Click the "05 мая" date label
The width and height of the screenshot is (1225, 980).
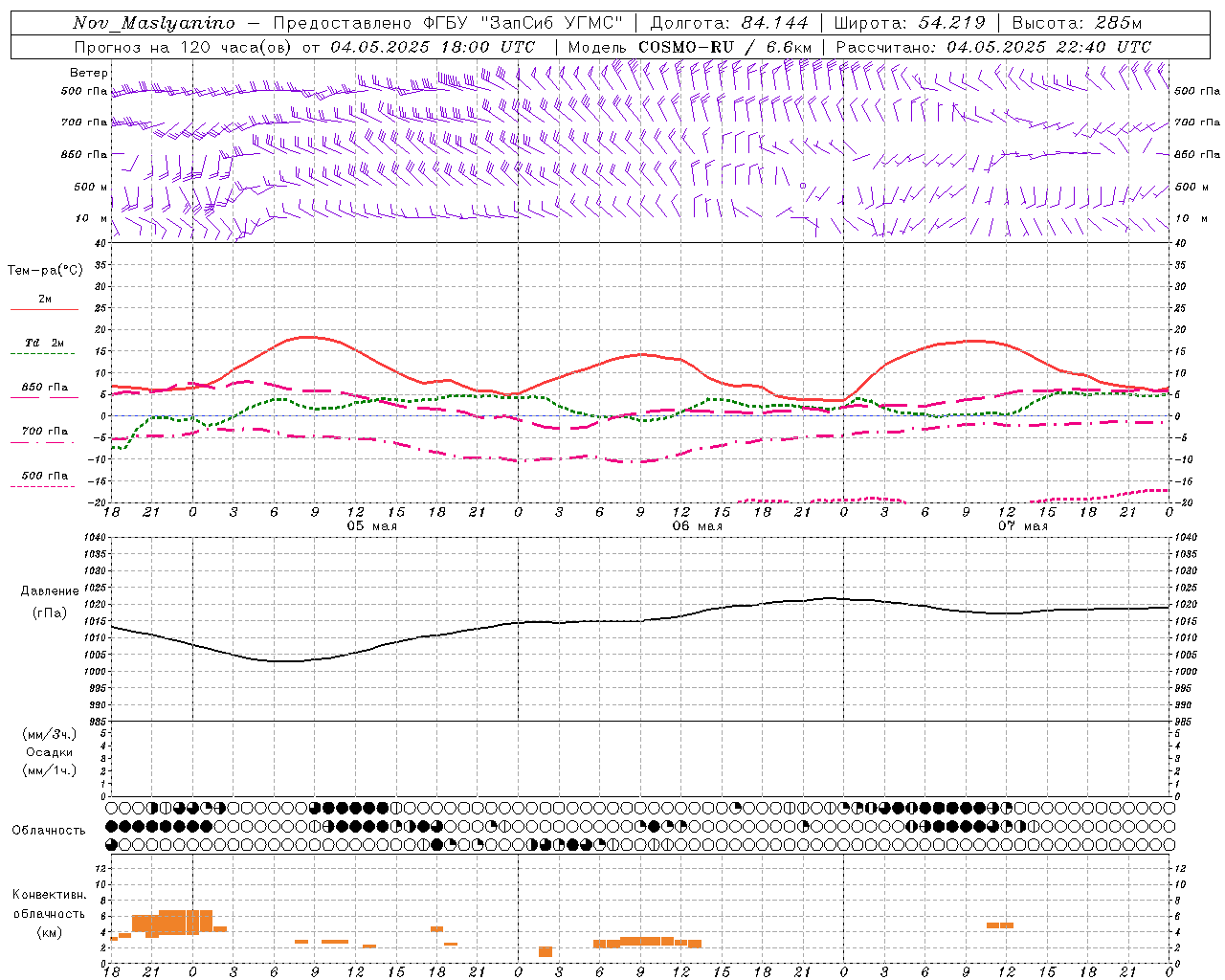(x=371, y=526)
